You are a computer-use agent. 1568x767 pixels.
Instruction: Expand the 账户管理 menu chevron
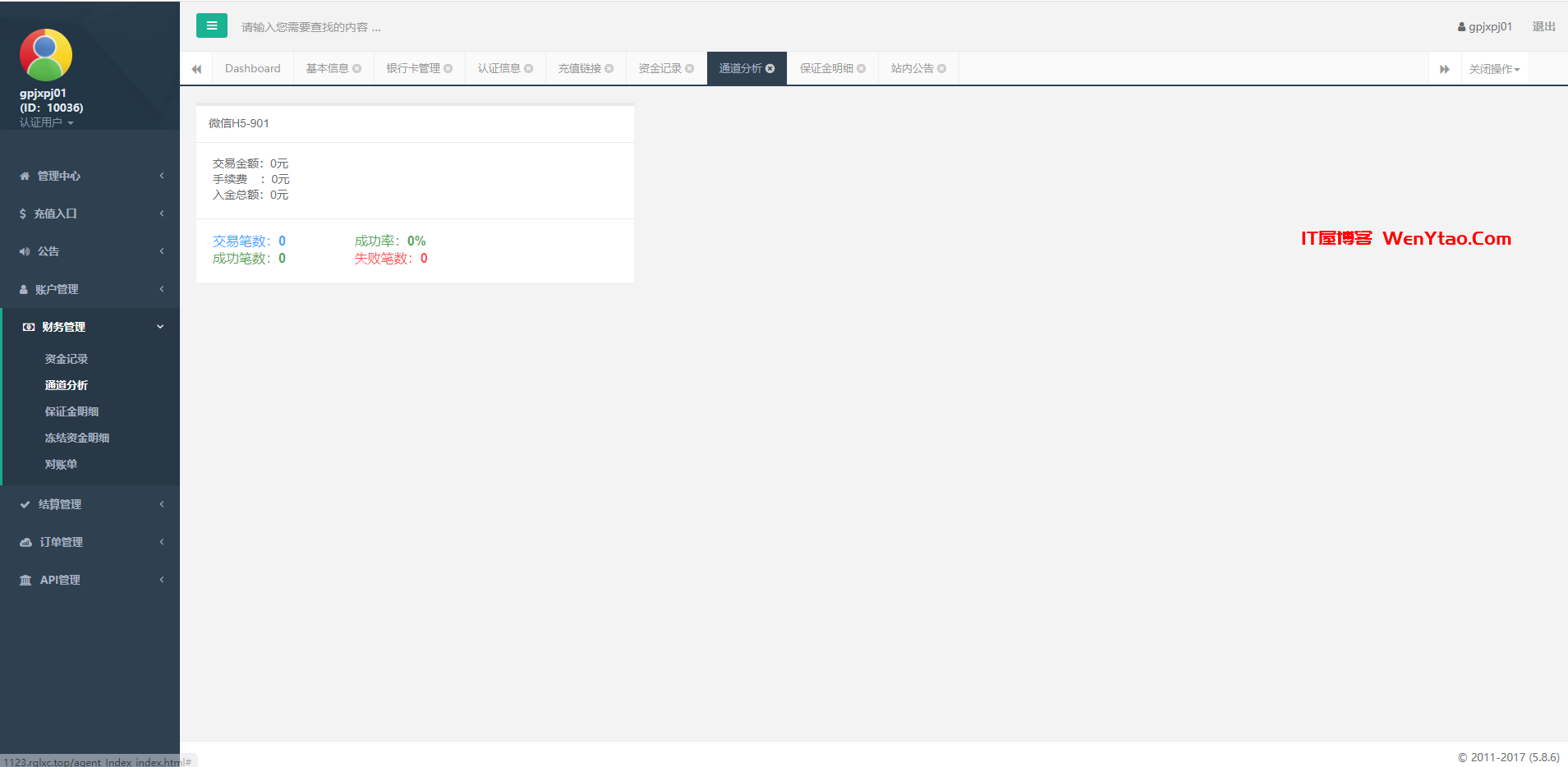point(162,289)
